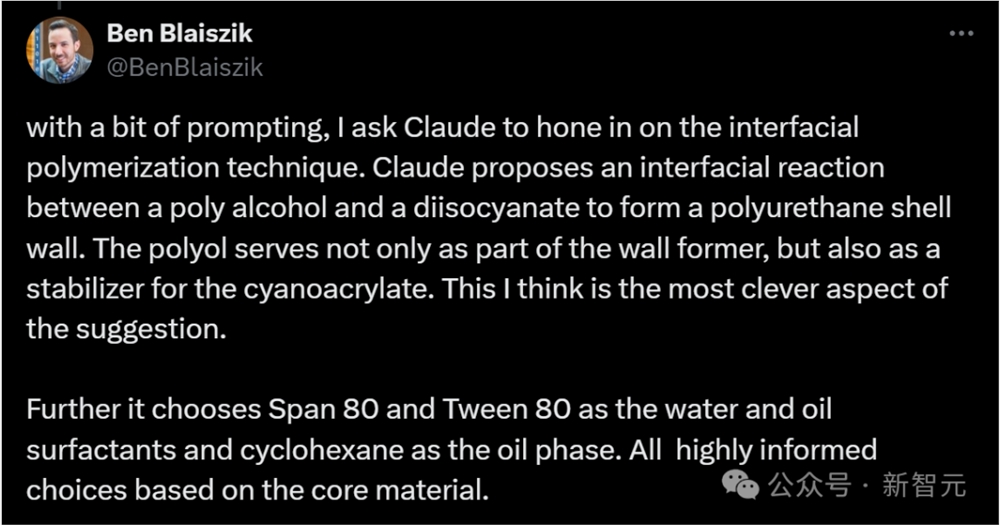Click the phrase 'poly alcohol' in tweet
The width and height of the screenshot is (1000, 525).
pyautogui.click(x=248, y=209)
